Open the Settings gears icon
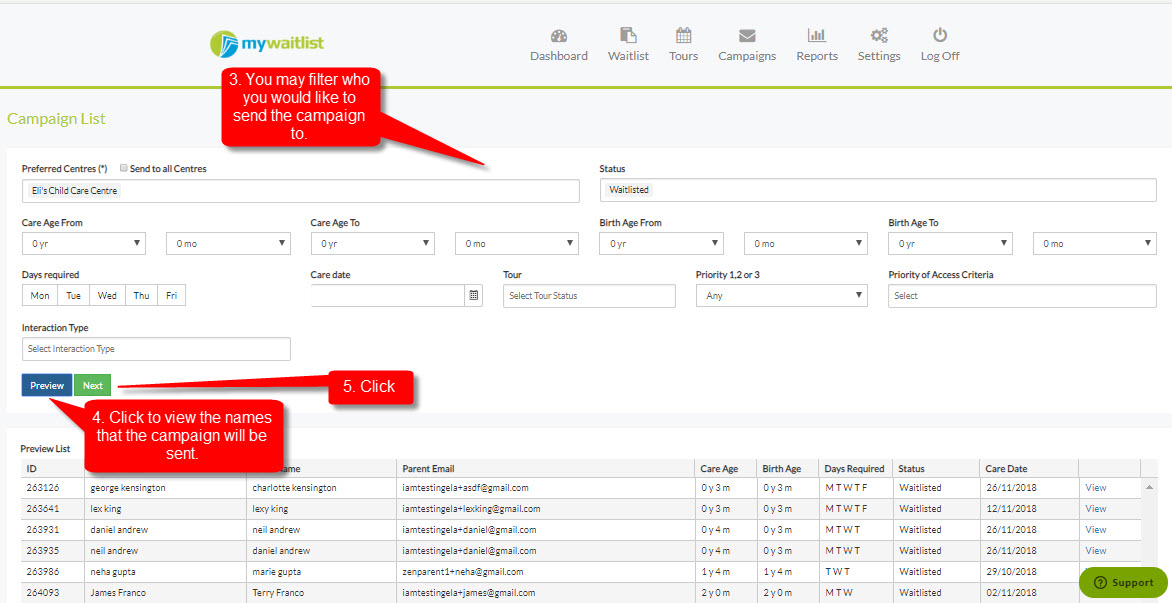 tap(878, 35)
